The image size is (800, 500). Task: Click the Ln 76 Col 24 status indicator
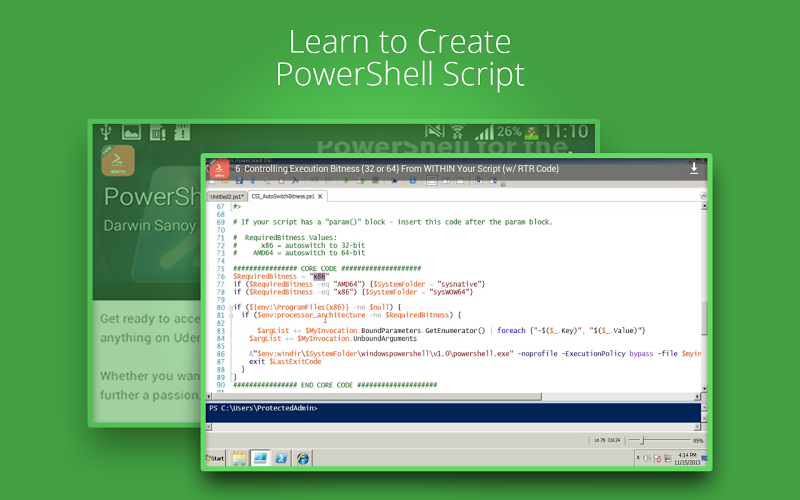click(607, 440)
